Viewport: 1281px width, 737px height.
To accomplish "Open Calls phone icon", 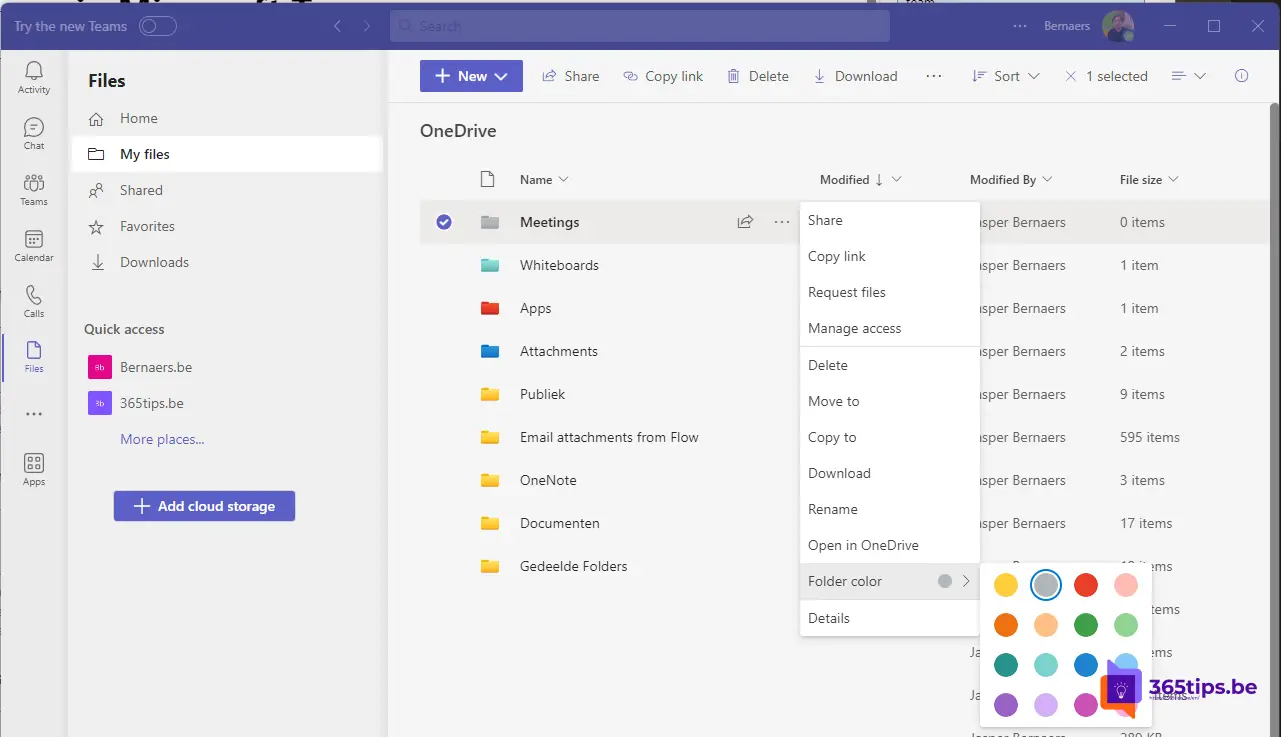I will point(34,301).
